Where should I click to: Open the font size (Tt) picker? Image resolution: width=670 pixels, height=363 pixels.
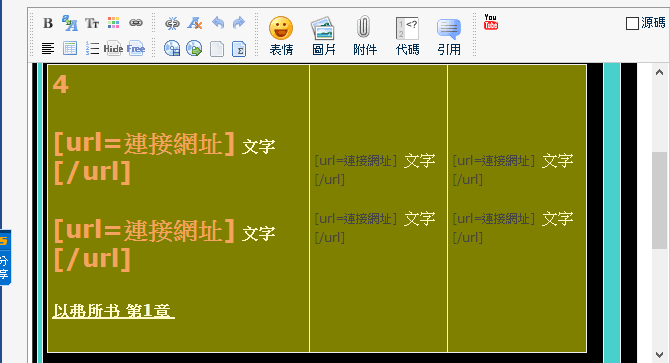[92, 23]
